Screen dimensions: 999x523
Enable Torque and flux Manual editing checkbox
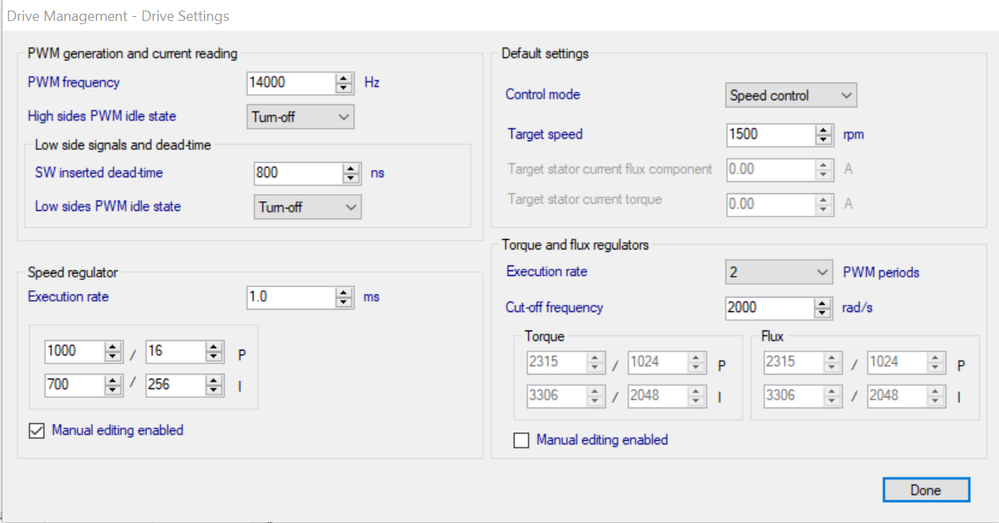pyautogui.click(x=521, y=441)
